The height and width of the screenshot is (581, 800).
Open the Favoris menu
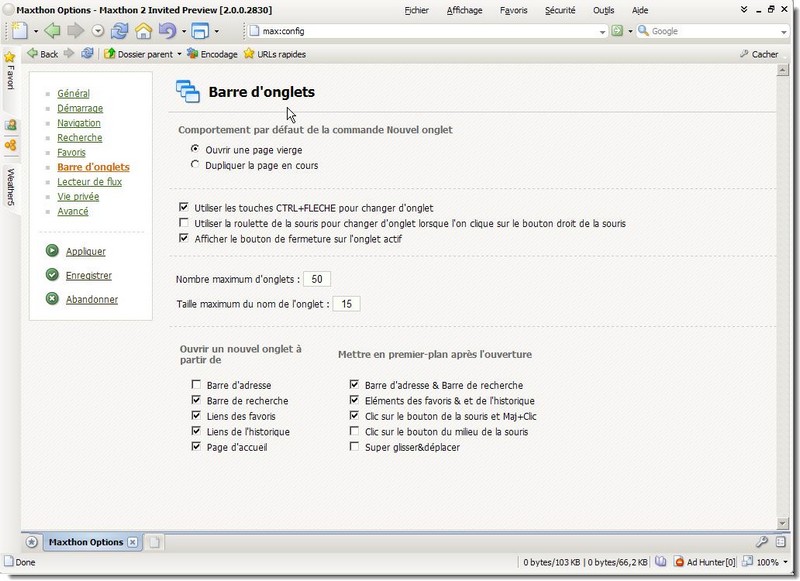[x=514, y=10]
